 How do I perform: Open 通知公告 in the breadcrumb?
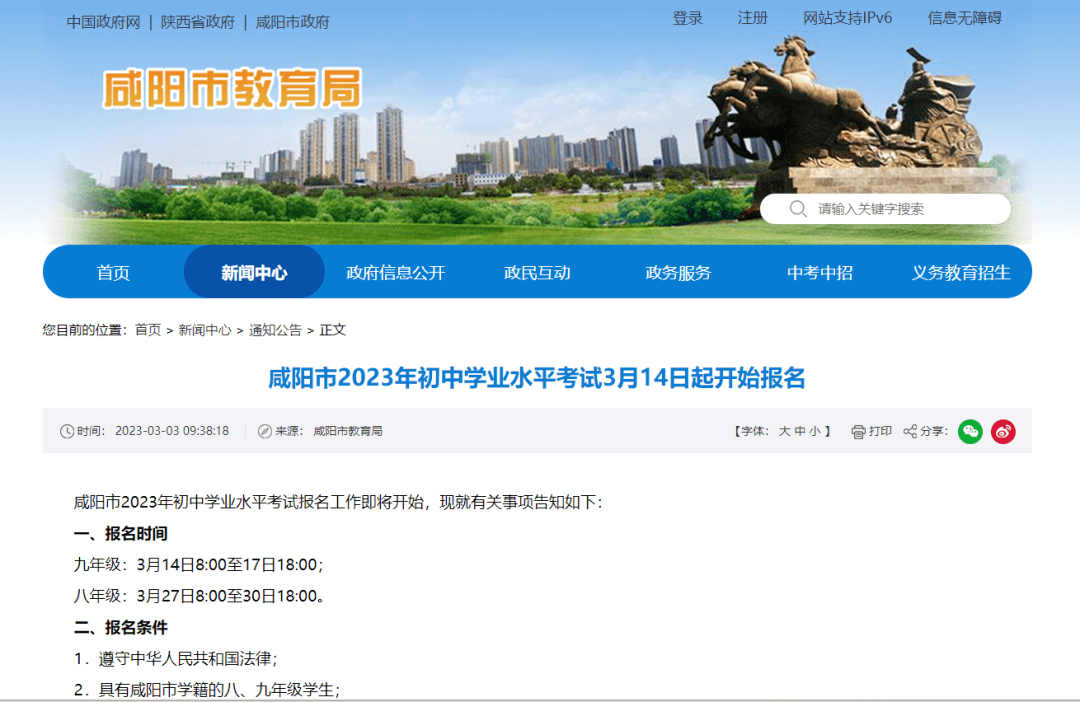275,330
